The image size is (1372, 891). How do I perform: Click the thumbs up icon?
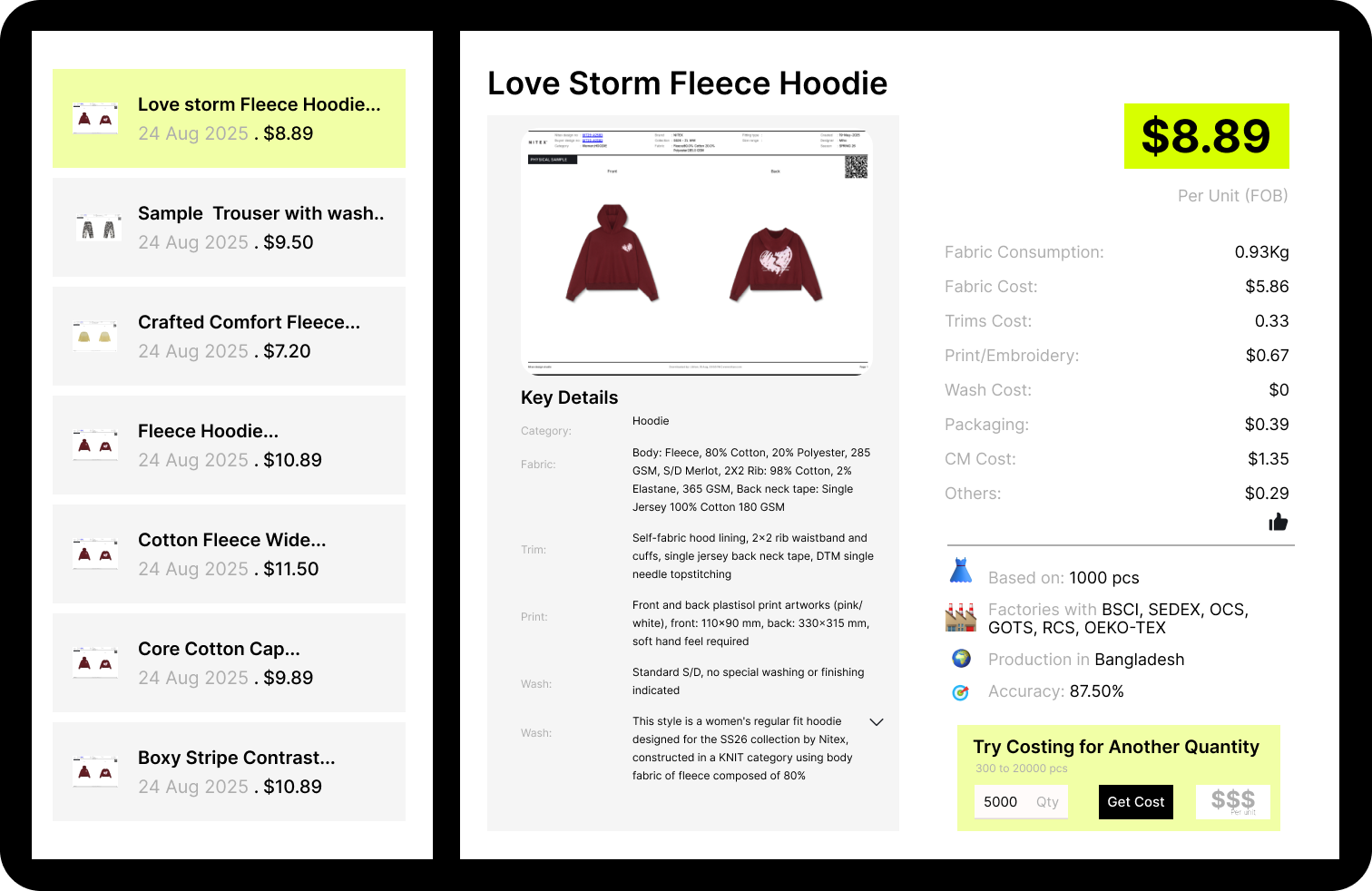coord(1278,522)
